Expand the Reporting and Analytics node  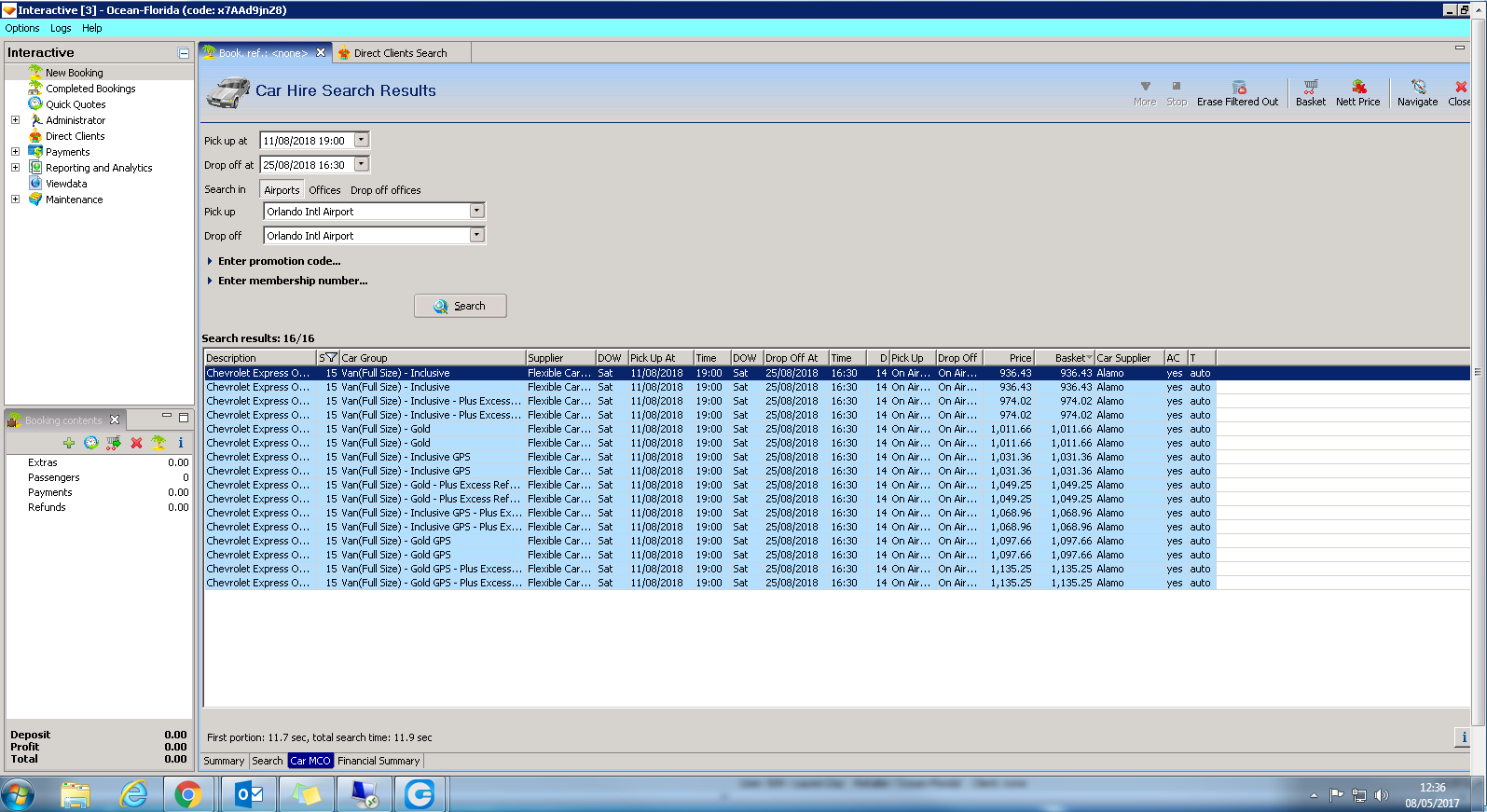tap(15, 167)
